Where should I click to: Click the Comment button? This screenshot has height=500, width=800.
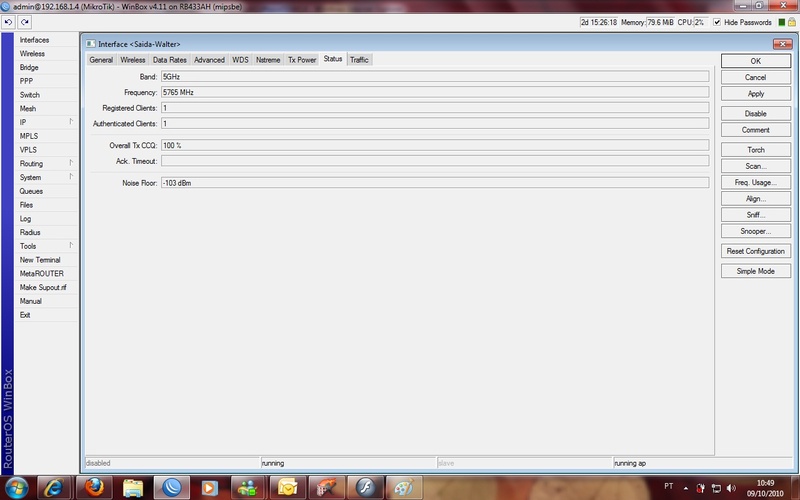point(756,130)
